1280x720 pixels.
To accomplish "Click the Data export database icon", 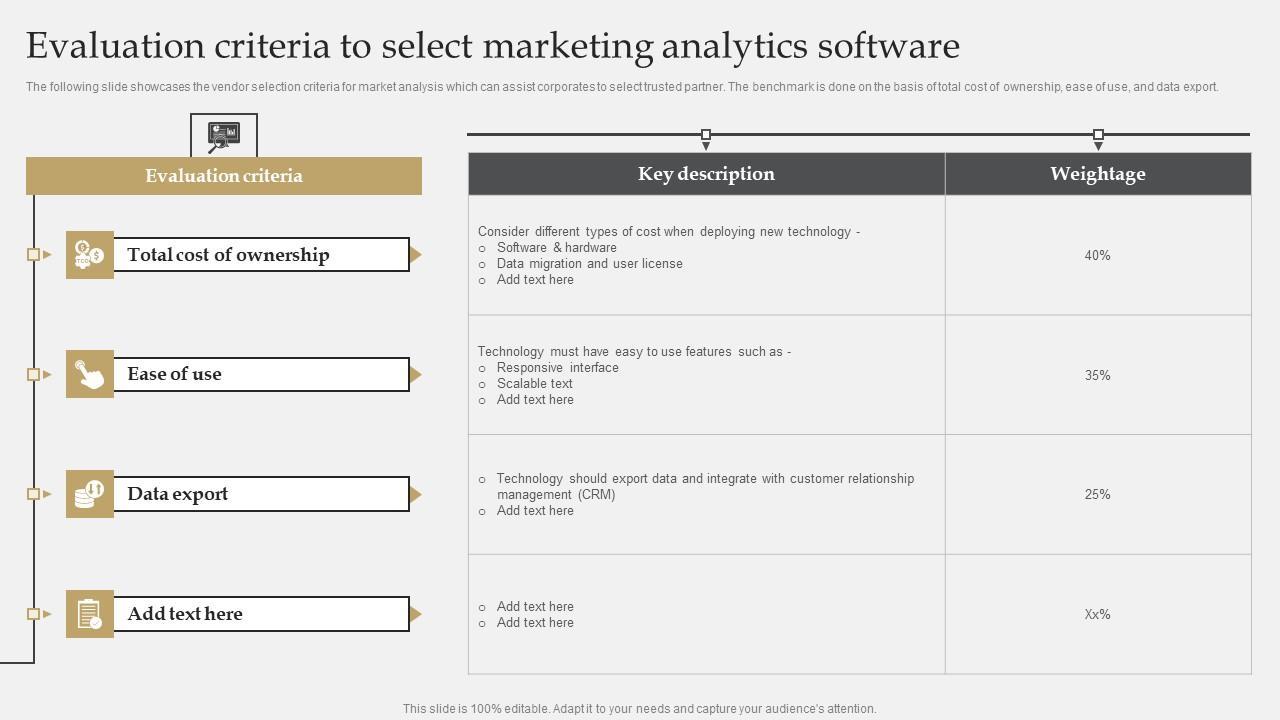I will click(x=90, y=494).
